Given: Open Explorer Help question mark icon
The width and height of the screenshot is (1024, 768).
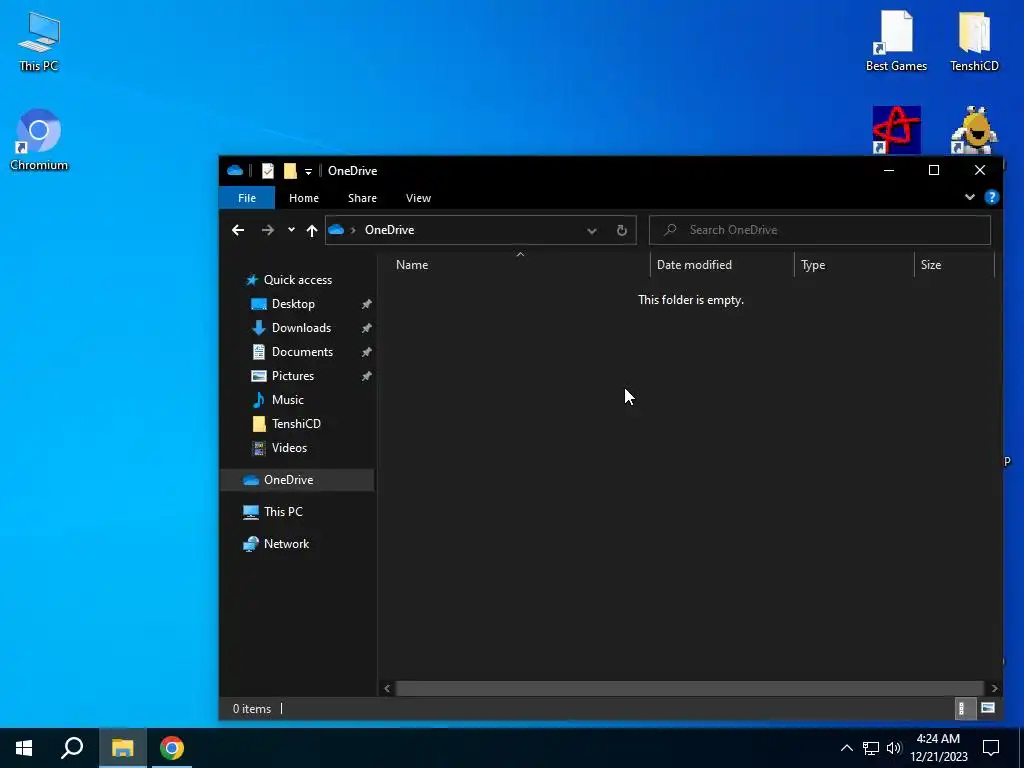Looking at the screenshot, I should (x=991, y=197).
